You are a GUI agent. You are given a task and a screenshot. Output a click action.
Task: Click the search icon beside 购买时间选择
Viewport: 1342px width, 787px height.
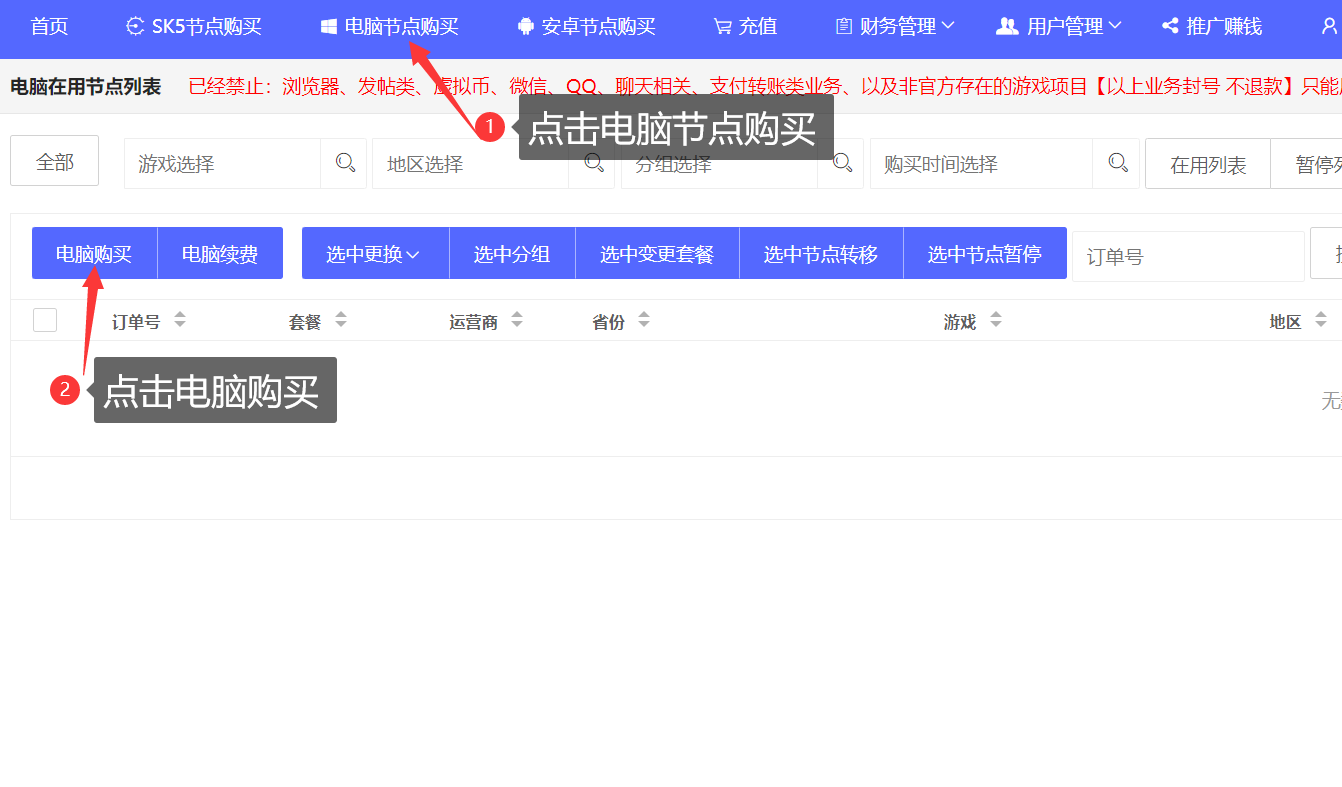coord(1118,163)
